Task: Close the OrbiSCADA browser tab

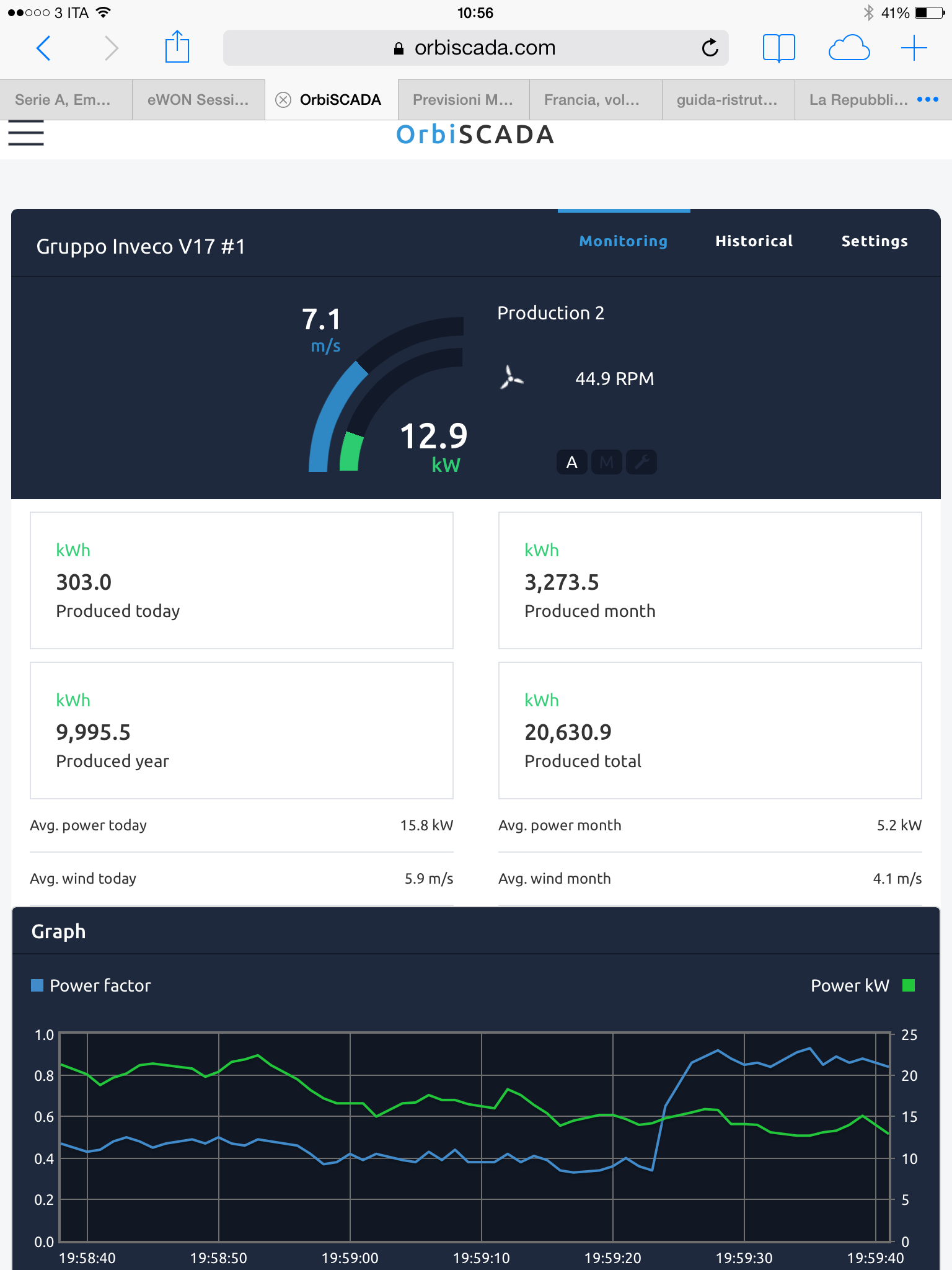Action: click(x=283, y=100)
